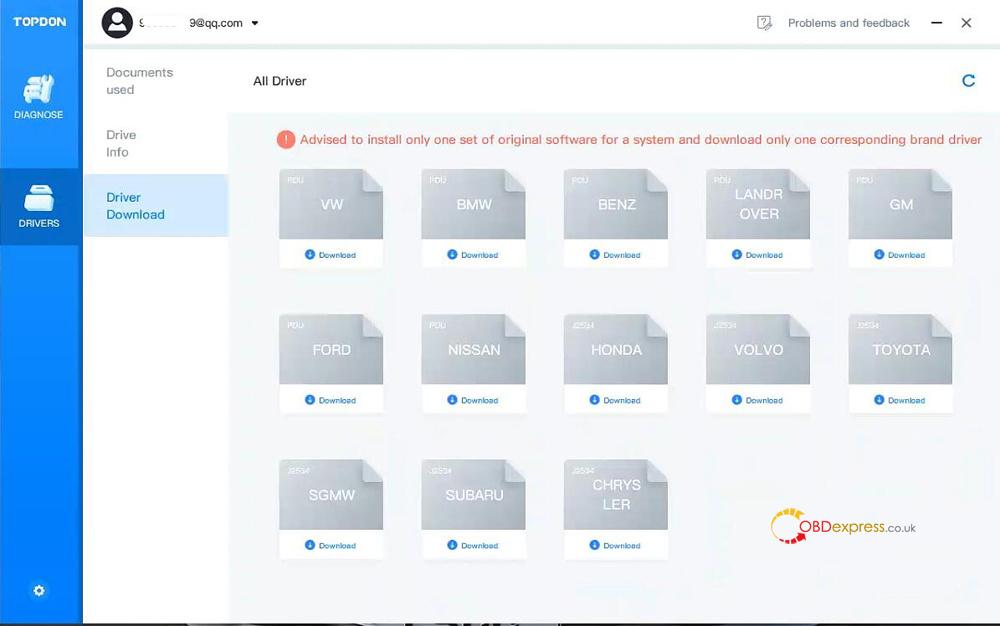Download the BENZ driver
This screenshot has height=626, width=1000.
click(x=615, y=254)
